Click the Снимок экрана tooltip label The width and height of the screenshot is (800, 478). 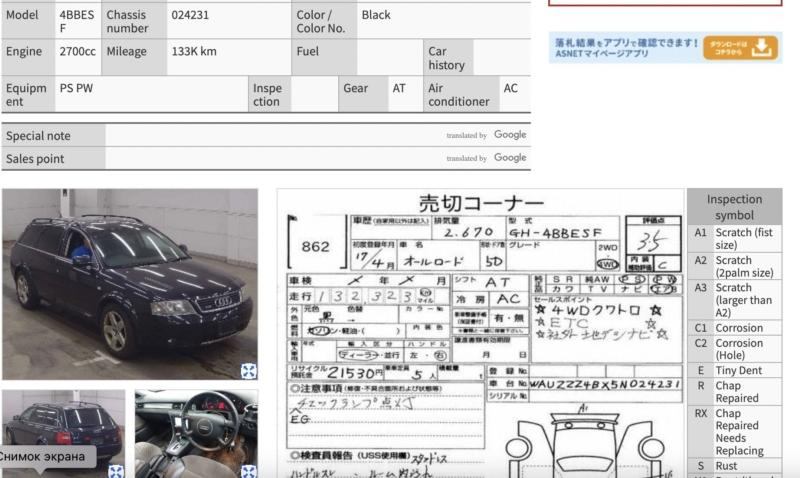point(46,456)
